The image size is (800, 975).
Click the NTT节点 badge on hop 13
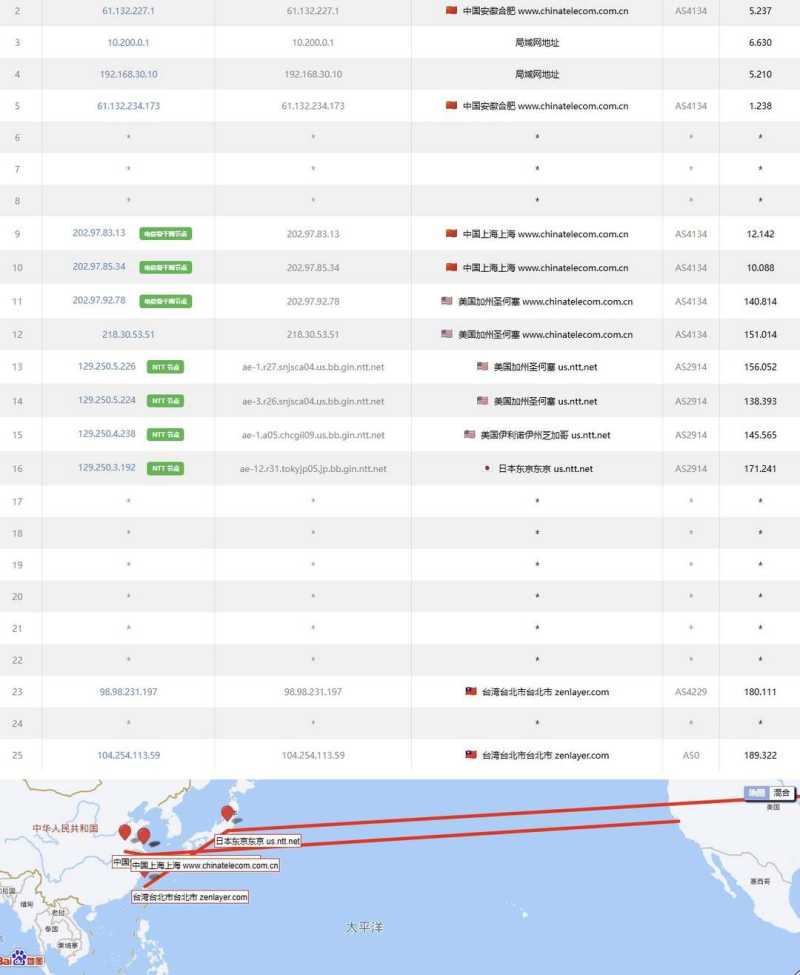[x=163, y=367]
